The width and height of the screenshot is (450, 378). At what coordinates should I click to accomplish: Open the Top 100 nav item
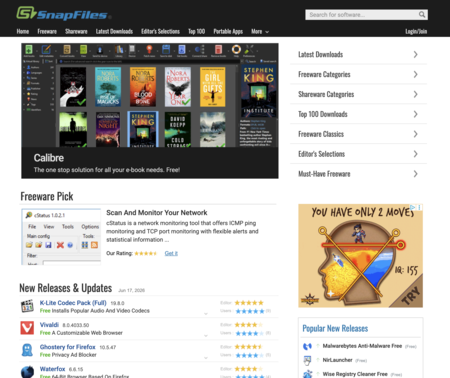pos(197,31)
